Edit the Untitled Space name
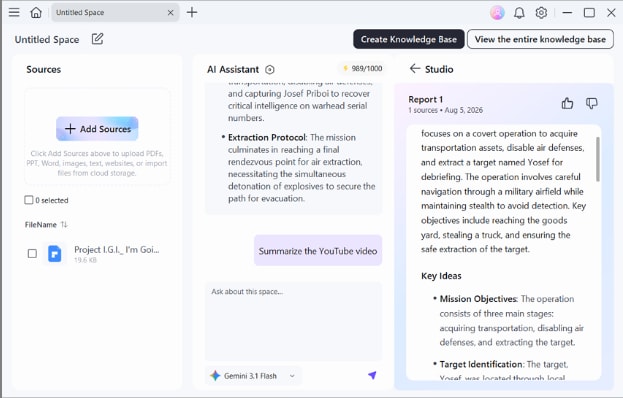The height and width of the screenshot is (398, 623). pyautogui.click(x=97, y=39)
